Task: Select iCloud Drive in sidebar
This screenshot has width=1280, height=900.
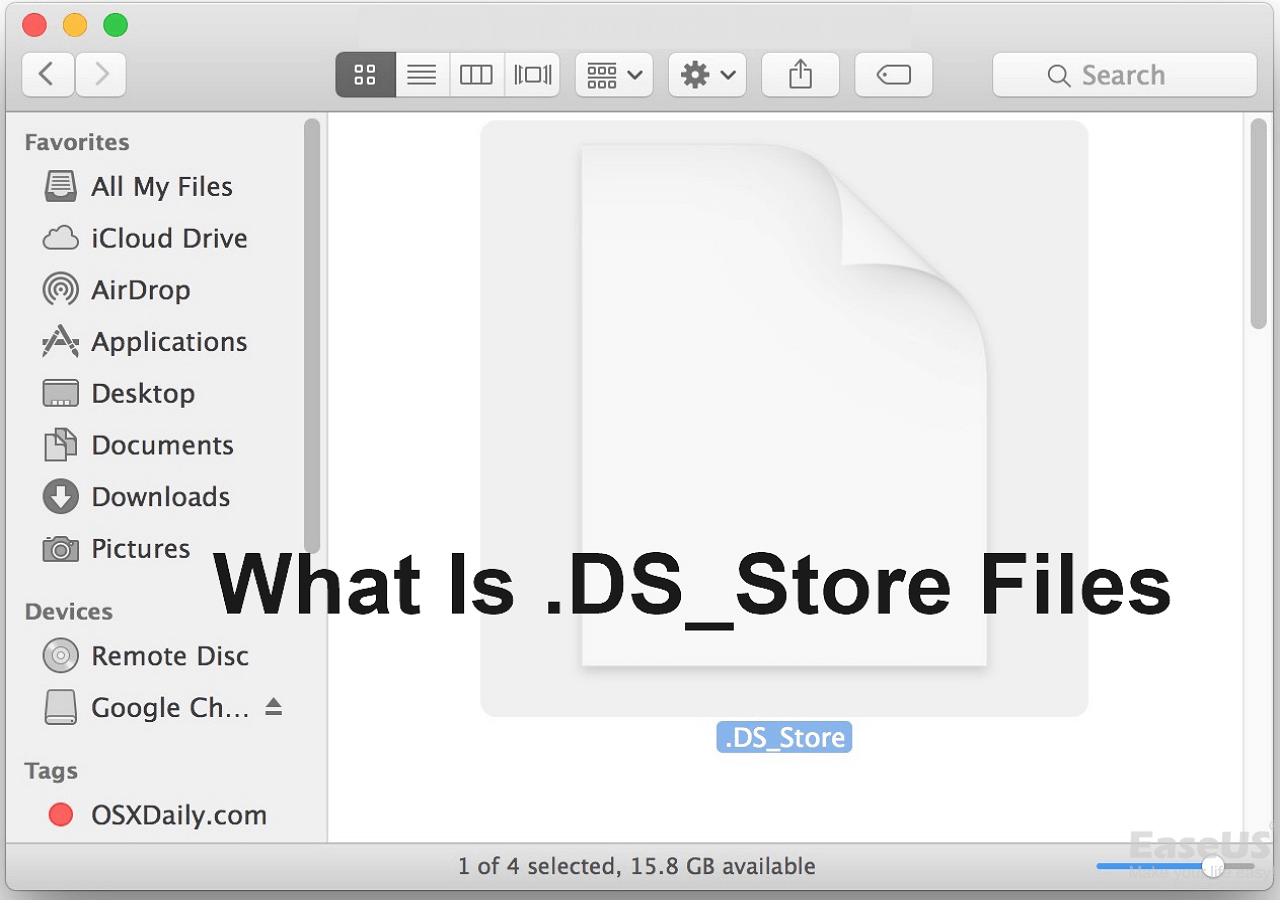Action: (x=168, y=239)
